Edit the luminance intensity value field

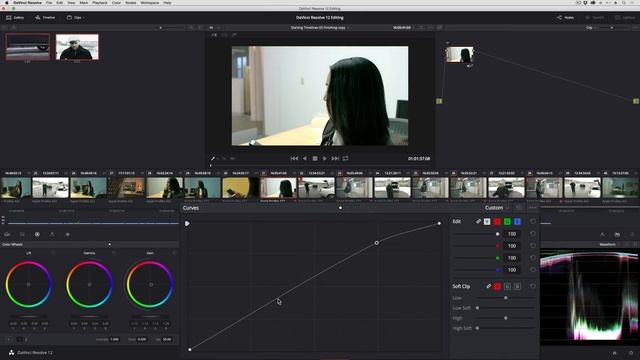512,234
